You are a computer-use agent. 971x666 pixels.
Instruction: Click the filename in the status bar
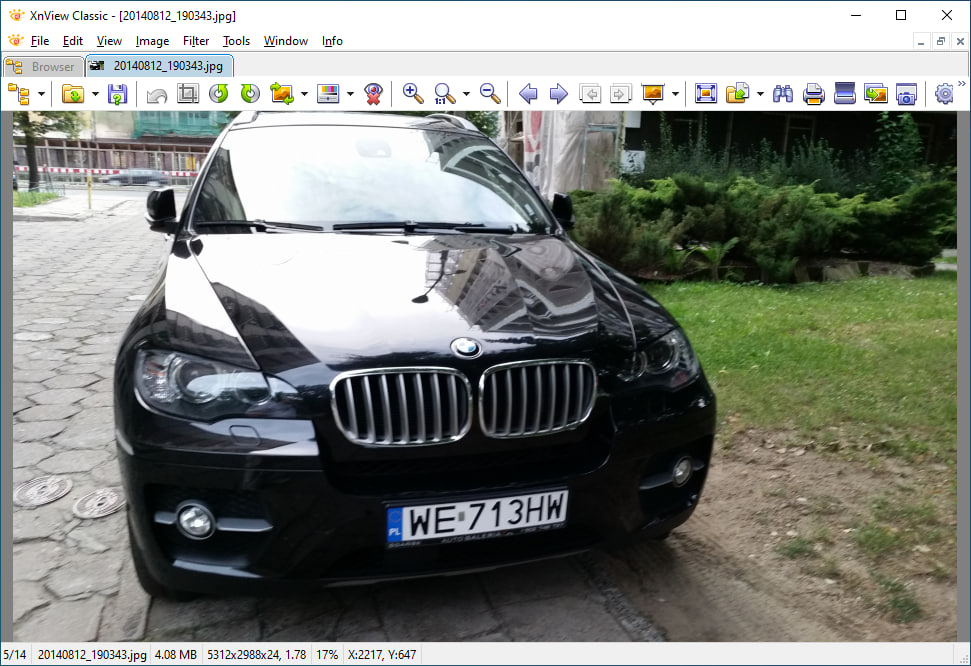[x=92, y=654]
